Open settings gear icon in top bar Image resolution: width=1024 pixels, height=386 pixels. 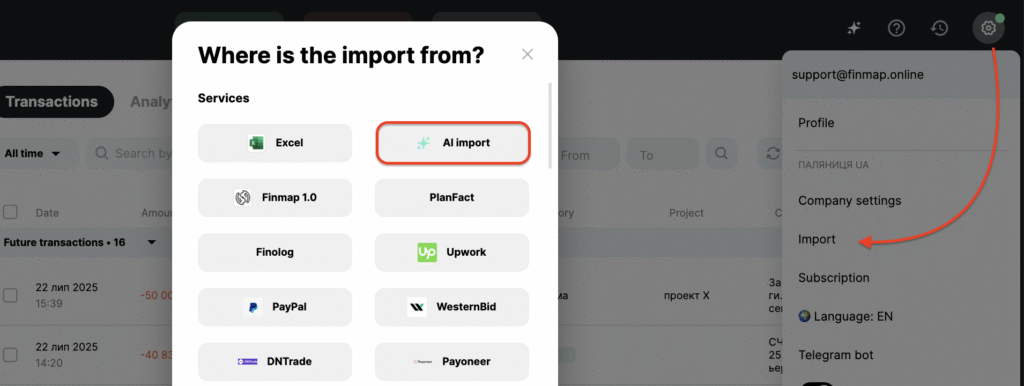[x=988, y=28]
